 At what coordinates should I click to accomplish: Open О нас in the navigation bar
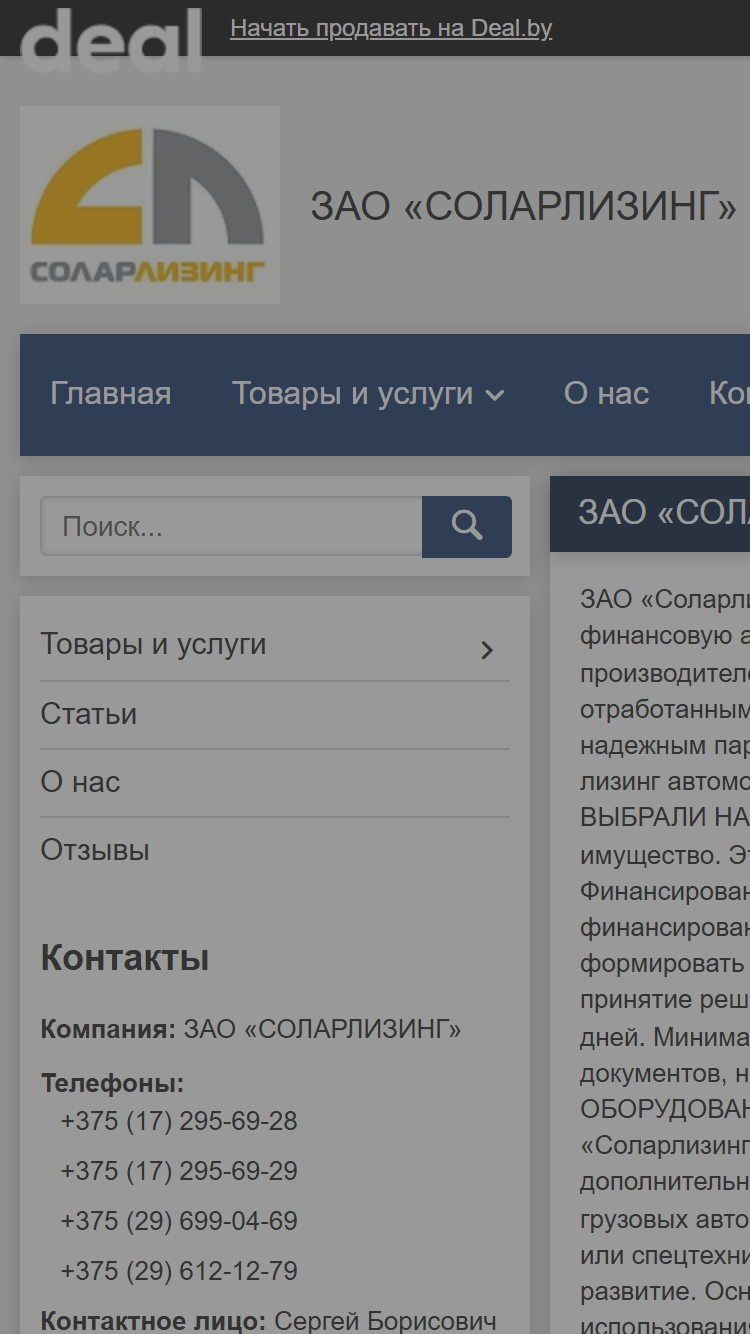606,394
